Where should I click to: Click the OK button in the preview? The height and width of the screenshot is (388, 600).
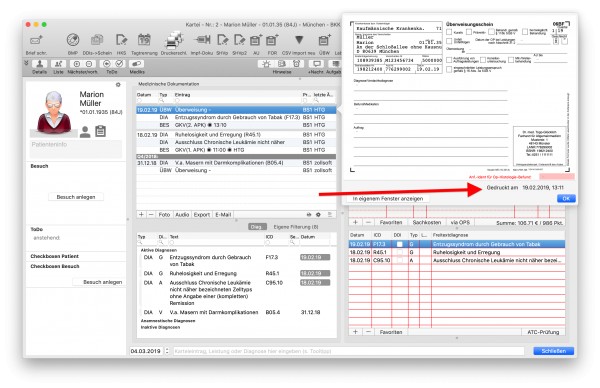(566, 198)
